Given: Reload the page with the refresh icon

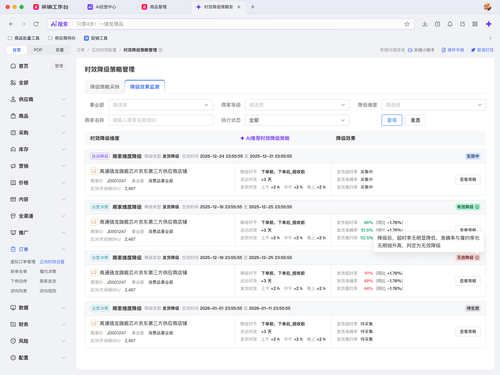Looking at the screenshot, I should pos(36,24).
